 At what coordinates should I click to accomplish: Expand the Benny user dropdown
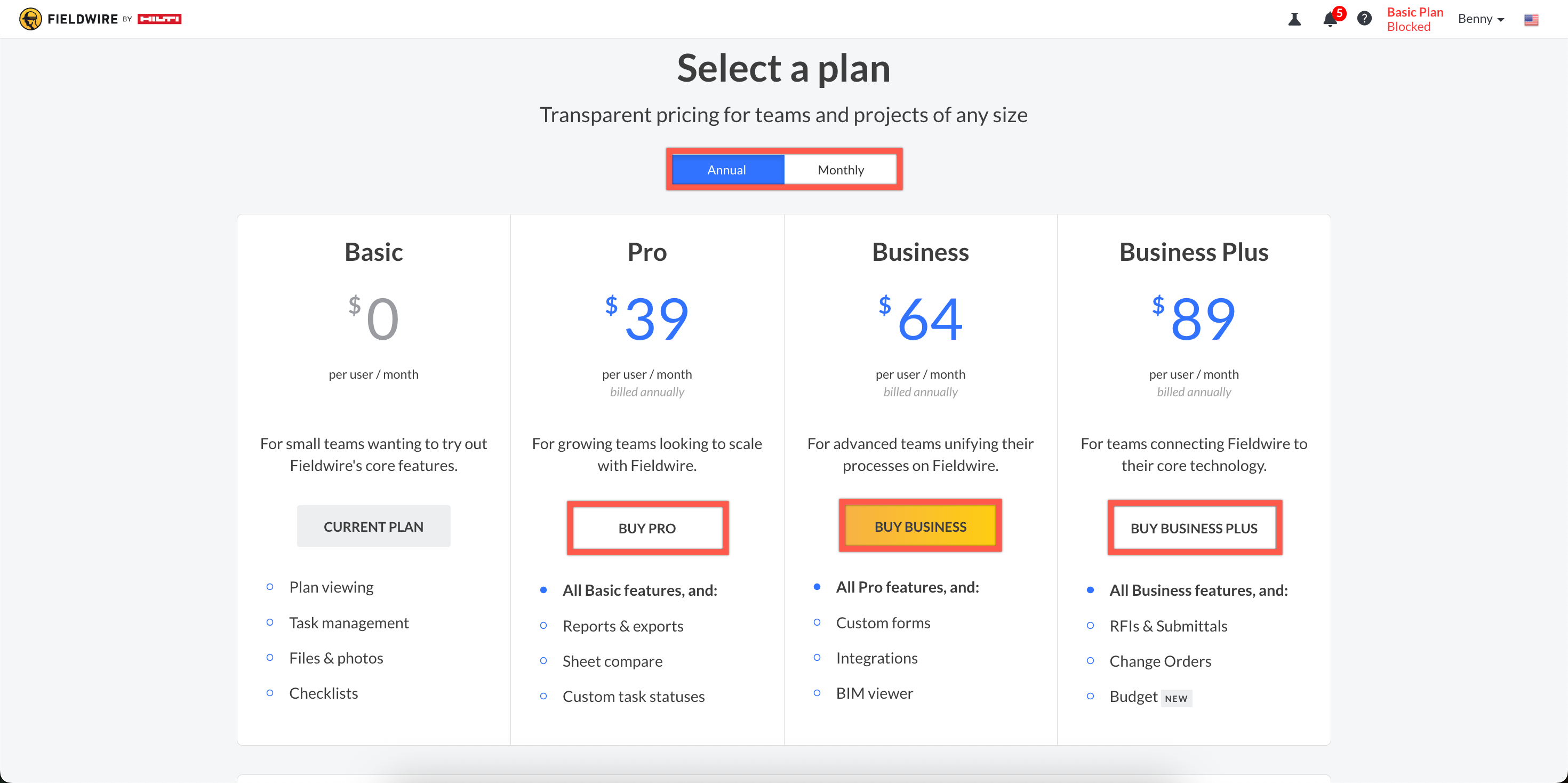click(1481, 19)
